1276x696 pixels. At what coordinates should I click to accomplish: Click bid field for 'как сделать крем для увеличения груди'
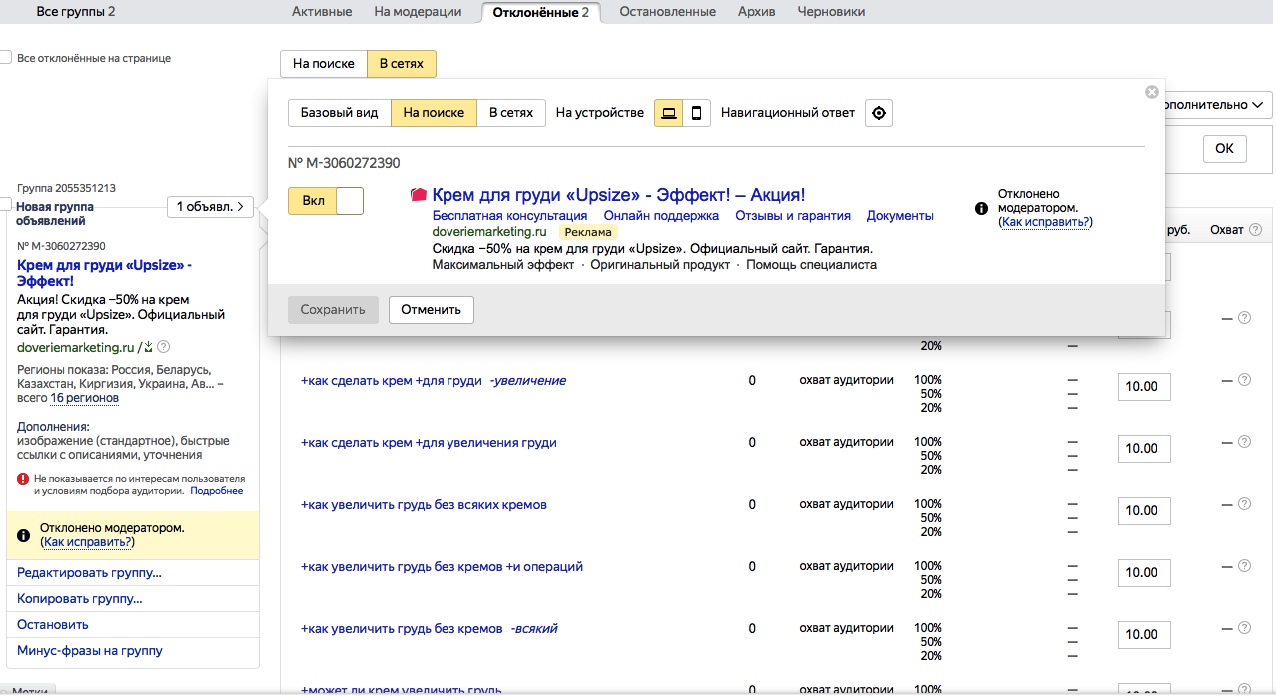tap(1144, 449)
